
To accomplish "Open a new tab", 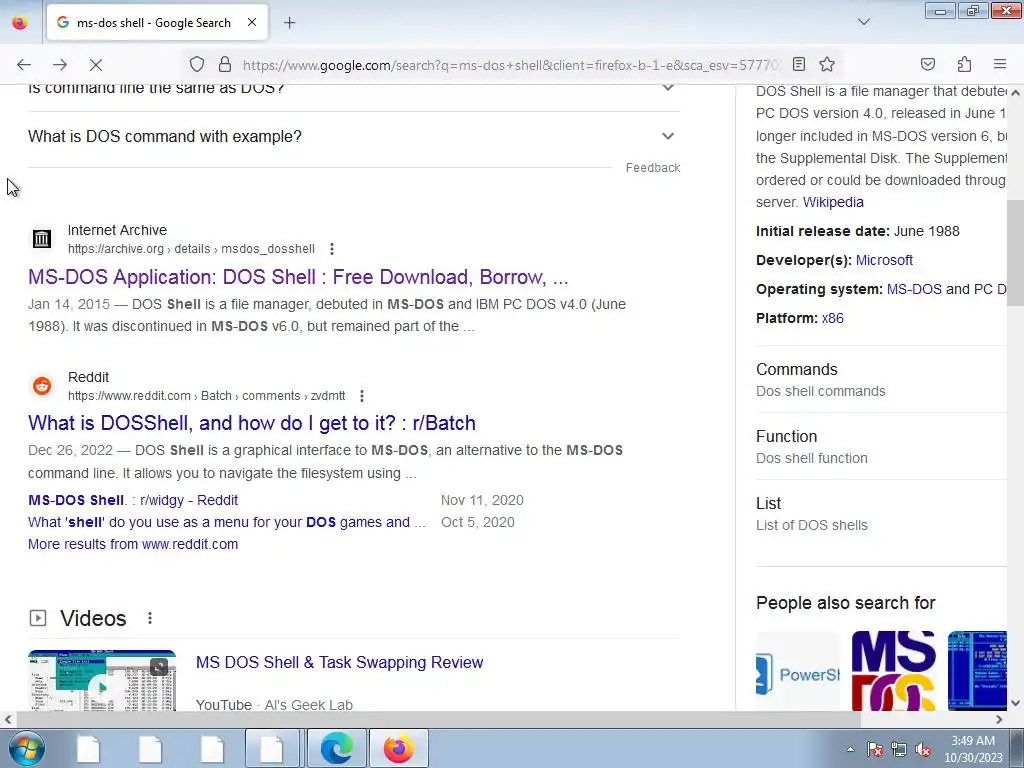I will (289, 23).
